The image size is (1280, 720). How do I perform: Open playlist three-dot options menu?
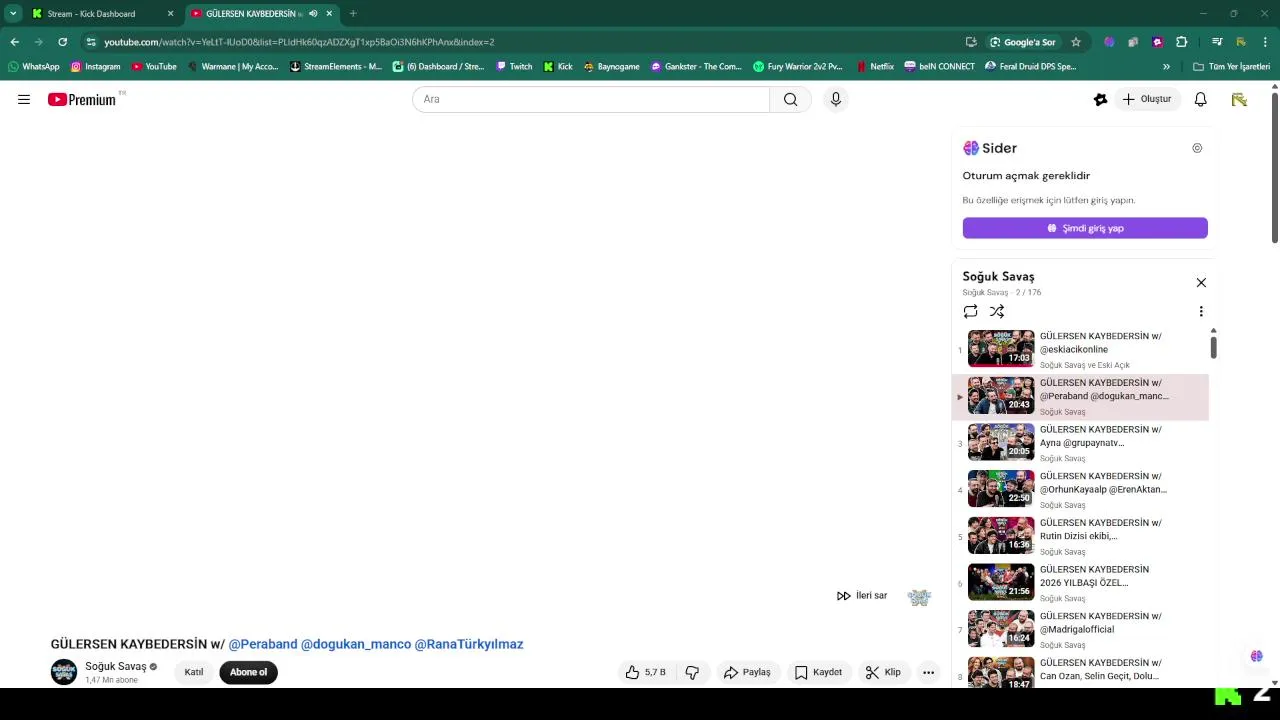tap(1201, 311)
